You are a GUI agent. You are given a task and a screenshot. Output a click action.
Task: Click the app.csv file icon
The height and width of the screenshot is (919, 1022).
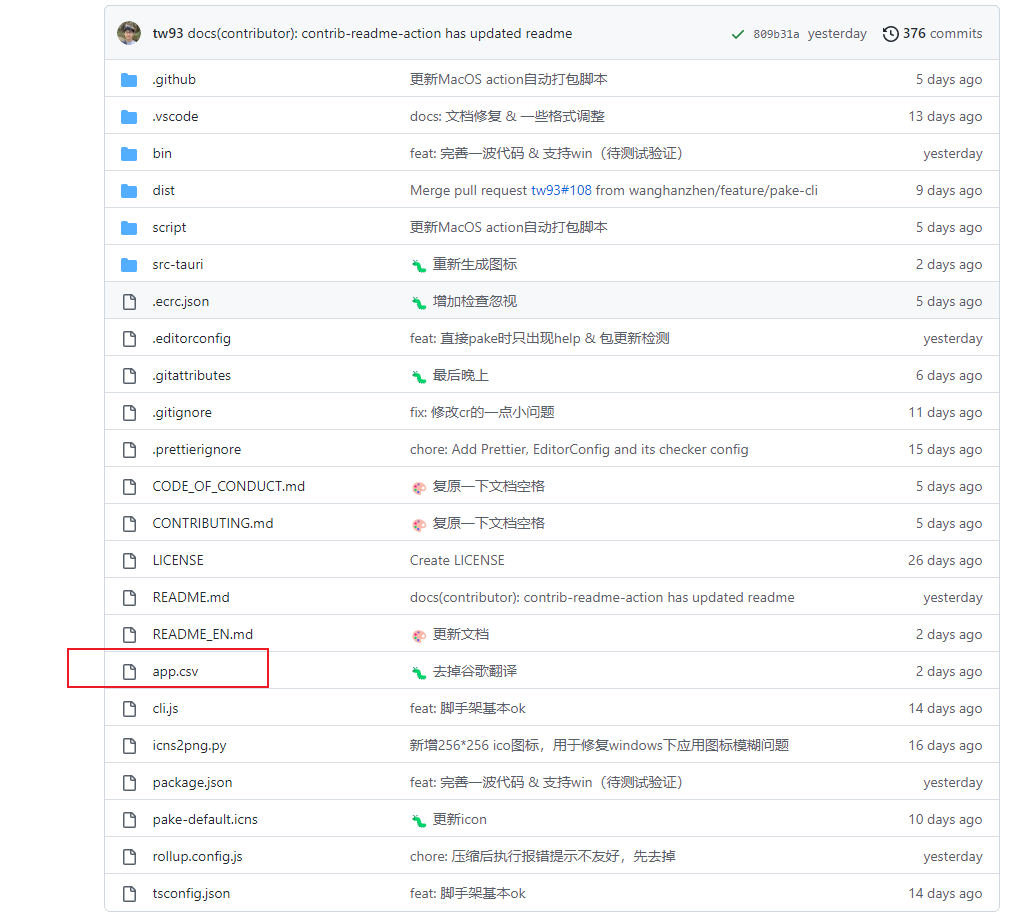click(129, 672)
